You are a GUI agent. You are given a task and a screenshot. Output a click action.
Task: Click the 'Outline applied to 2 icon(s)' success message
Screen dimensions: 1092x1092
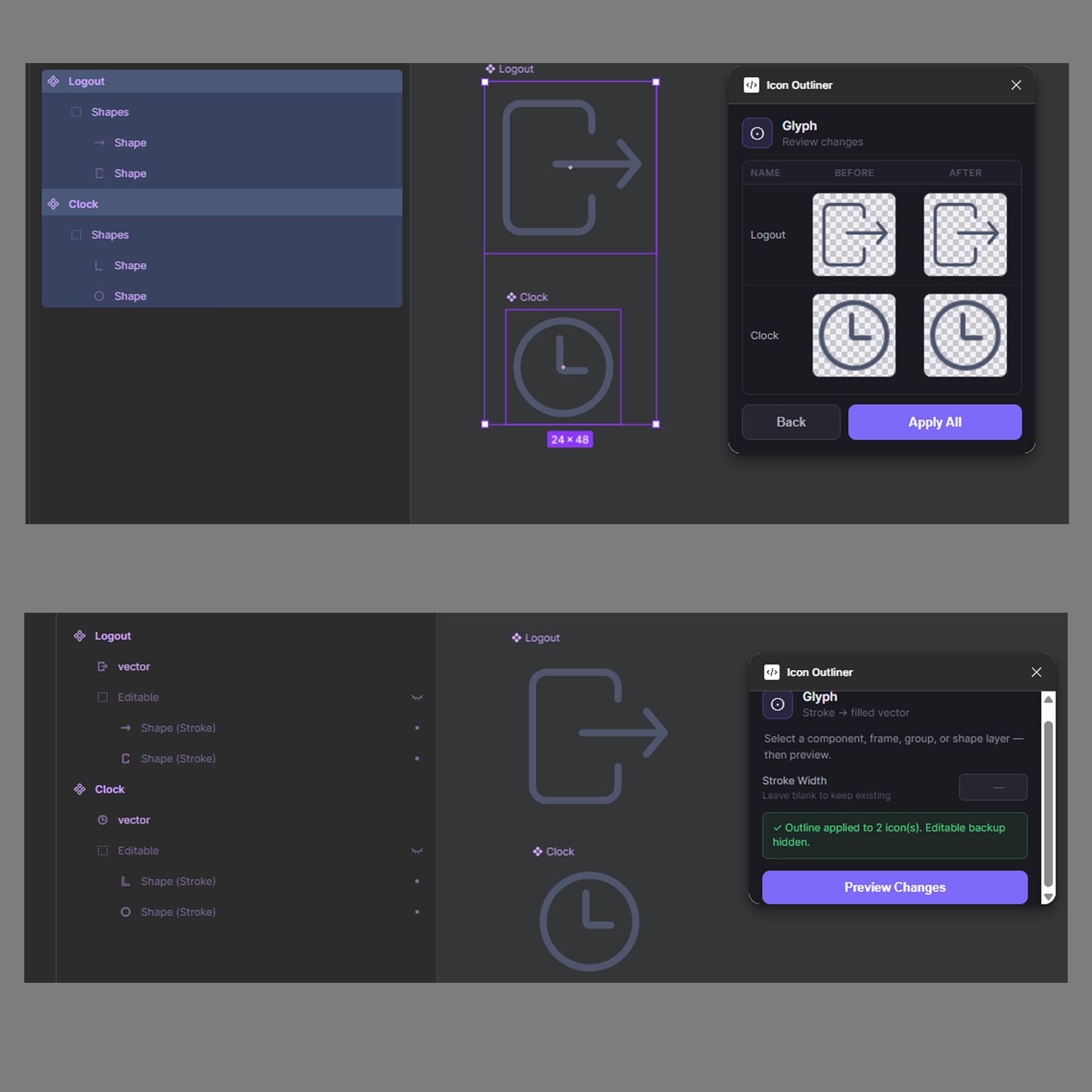click(895, 835)
